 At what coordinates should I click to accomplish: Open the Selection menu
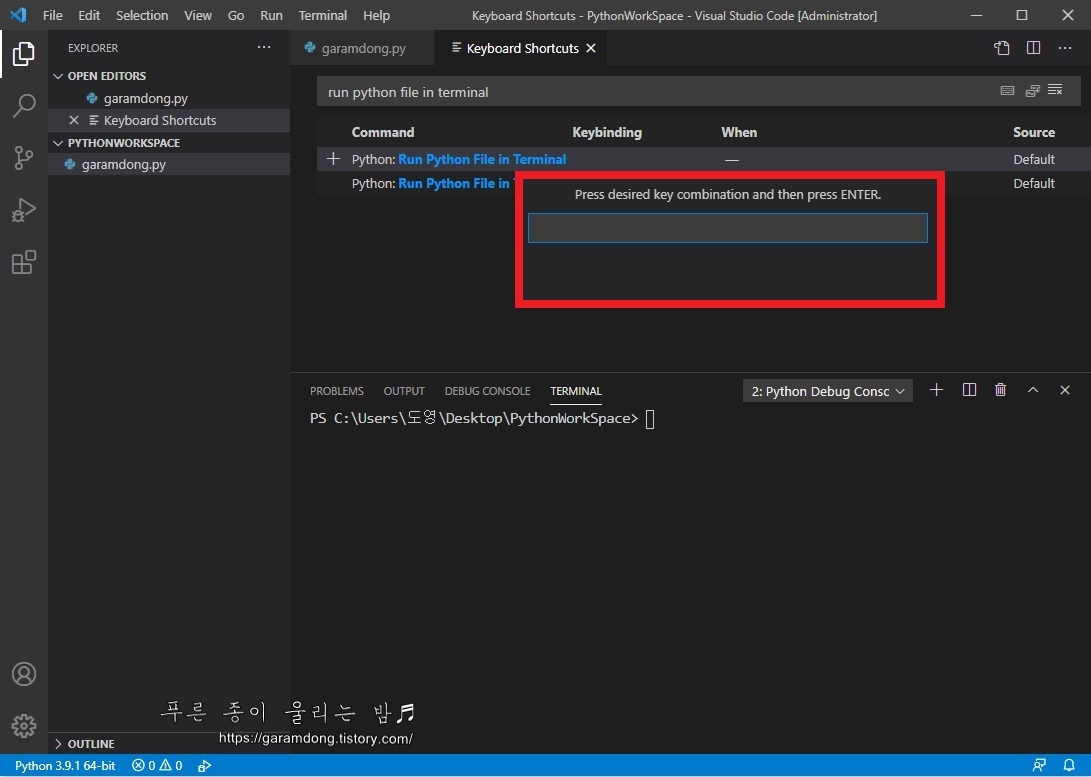142,15
